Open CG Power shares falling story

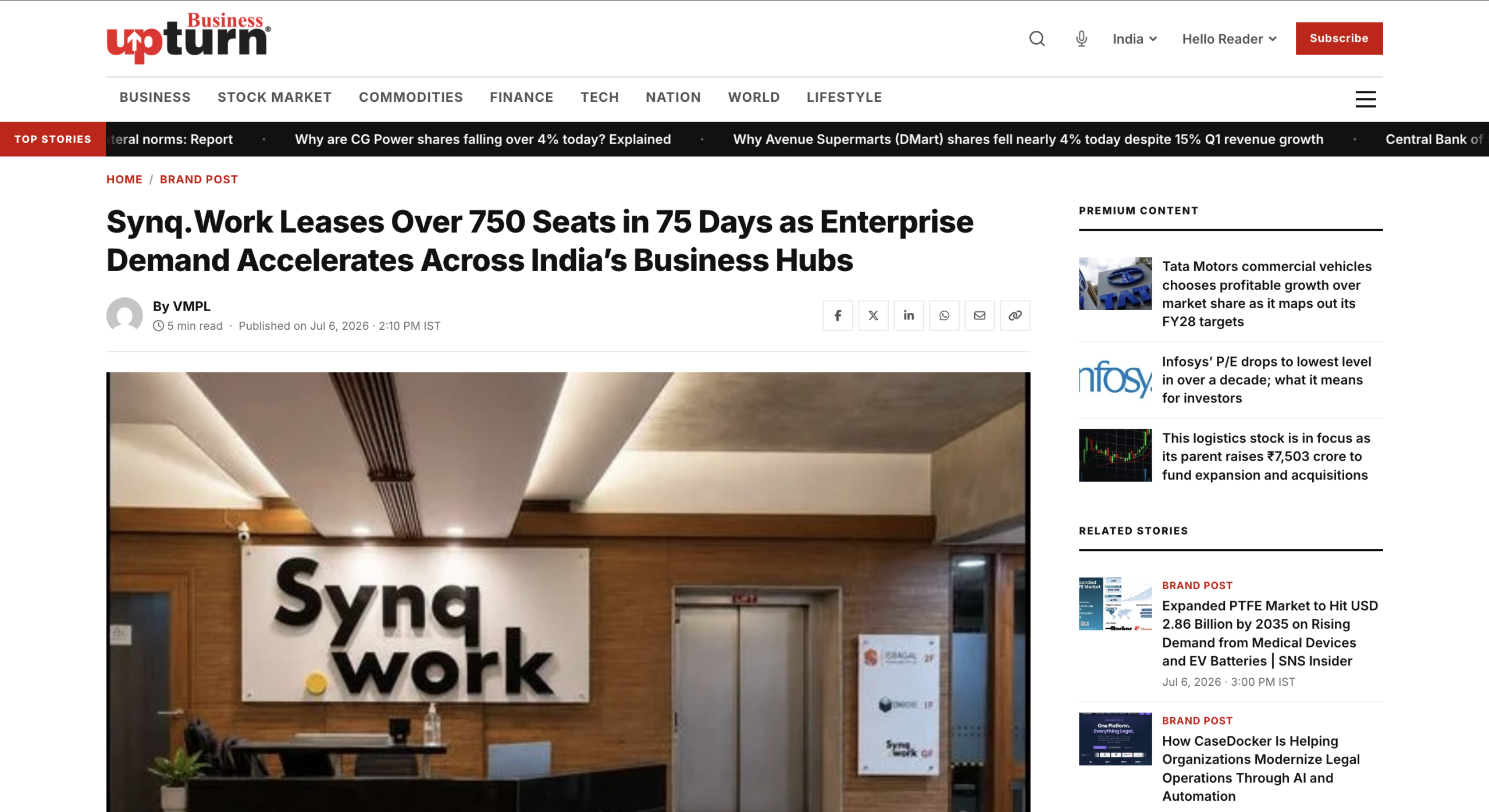pyautogui.click(x=483, y=140)
